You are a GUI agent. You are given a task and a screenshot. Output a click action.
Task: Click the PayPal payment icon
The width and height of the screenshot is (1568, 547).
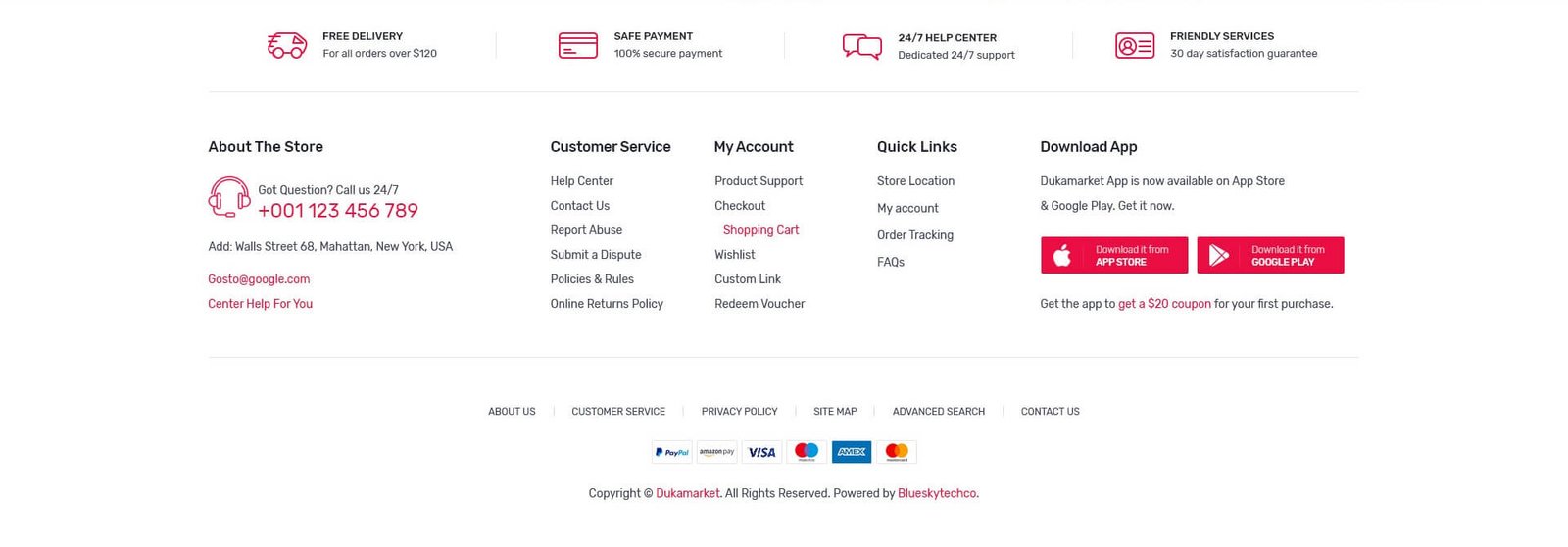672,452
